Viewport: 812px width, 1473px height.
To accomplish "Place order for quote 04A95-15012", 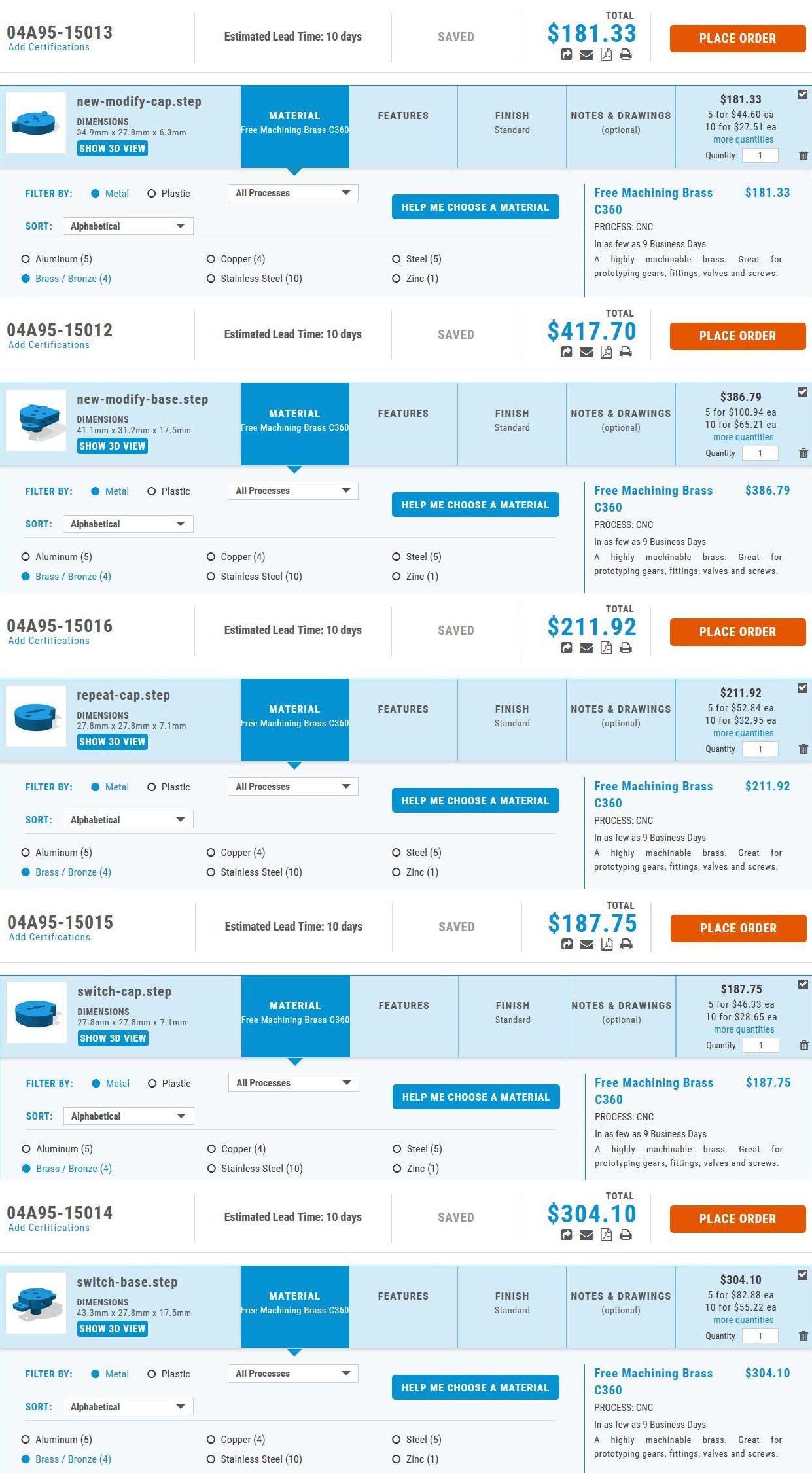I will click(x=737, y=336).
